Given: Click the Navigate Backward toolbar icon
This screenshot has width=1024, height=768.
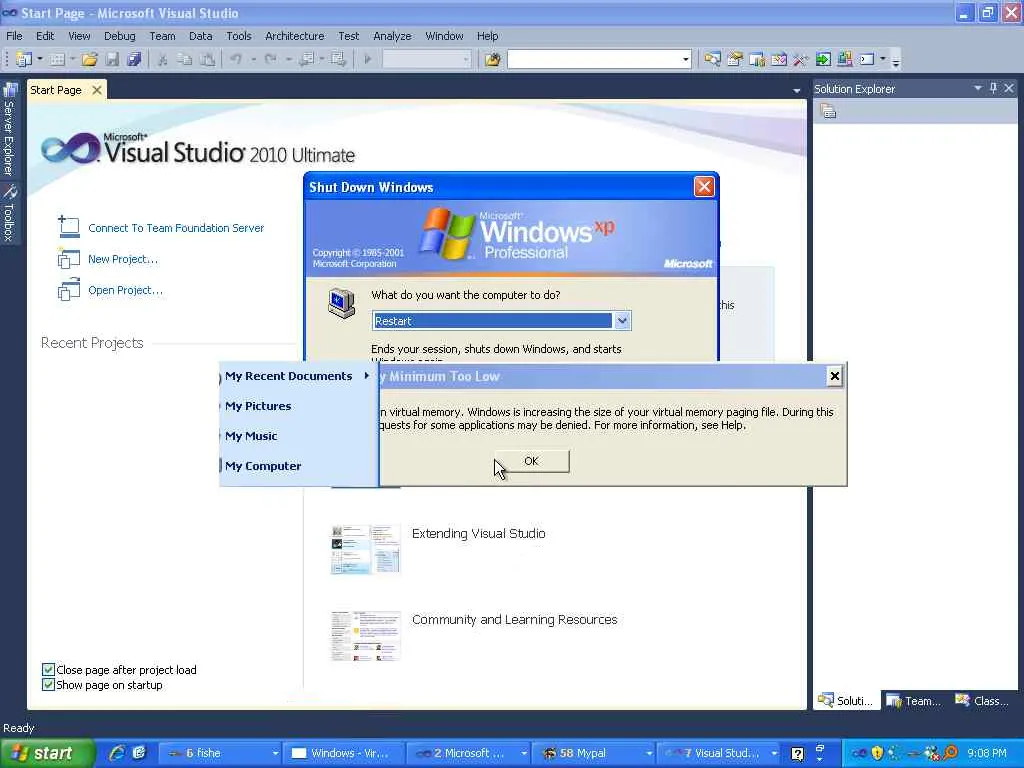Looking at the screenshot, I should (x=306, y=59).
